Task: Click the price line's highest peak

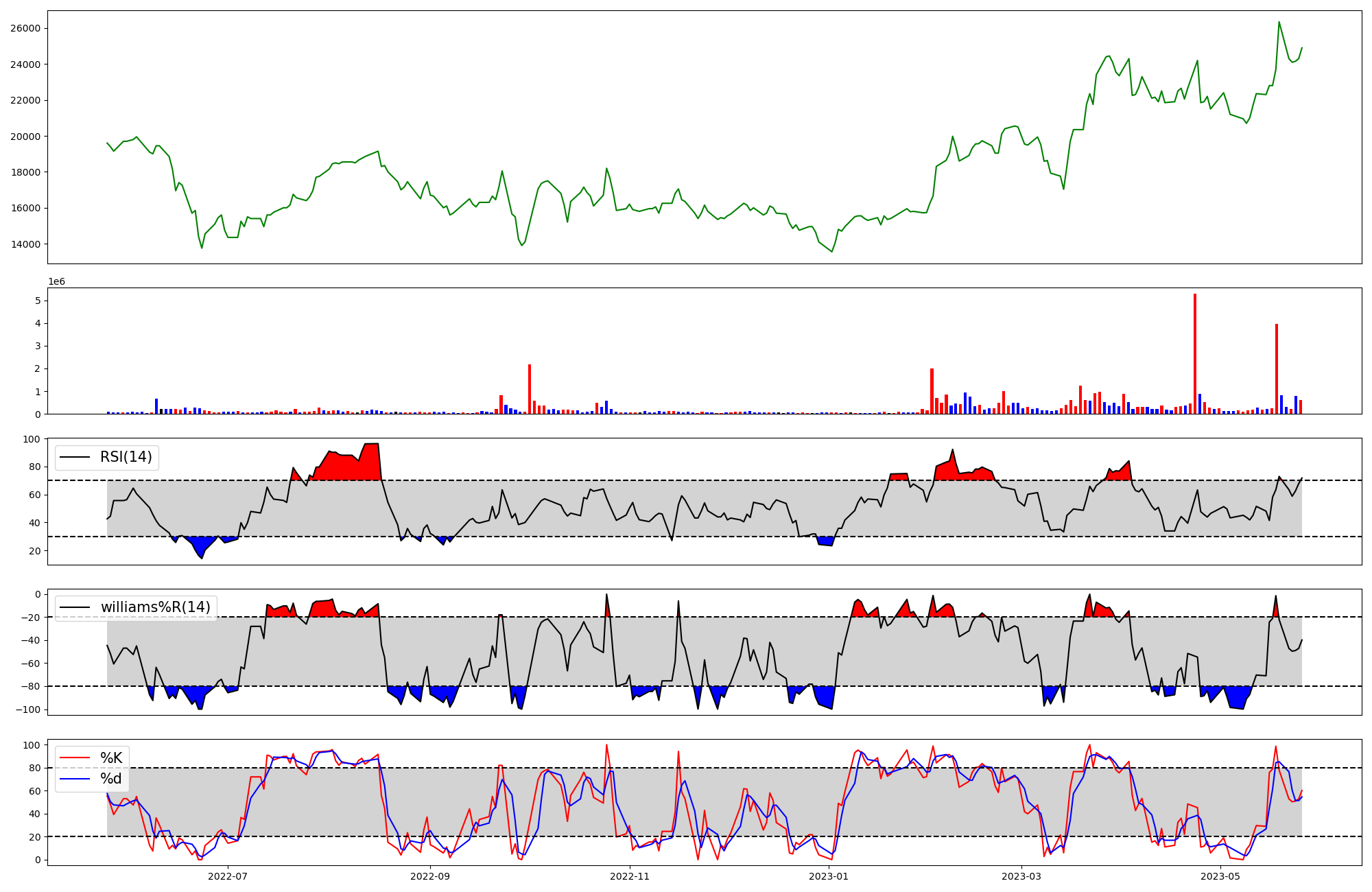Action: point(1279,22)
